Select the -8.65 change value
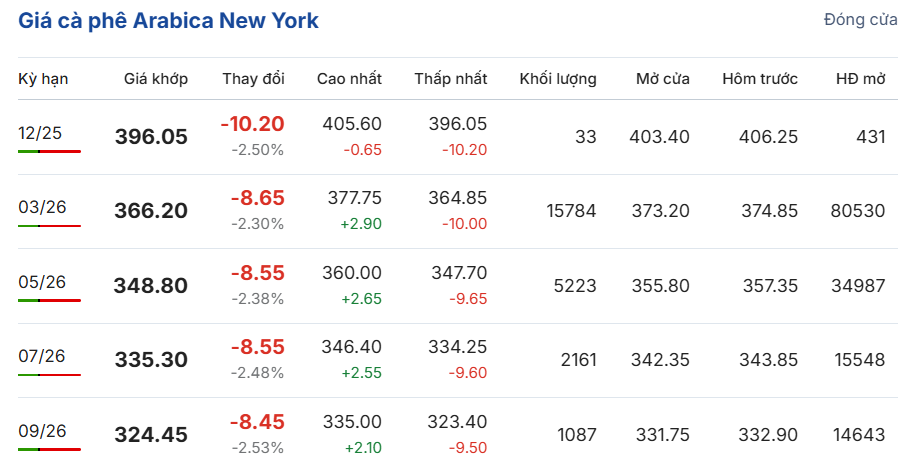 click(257, 198)
